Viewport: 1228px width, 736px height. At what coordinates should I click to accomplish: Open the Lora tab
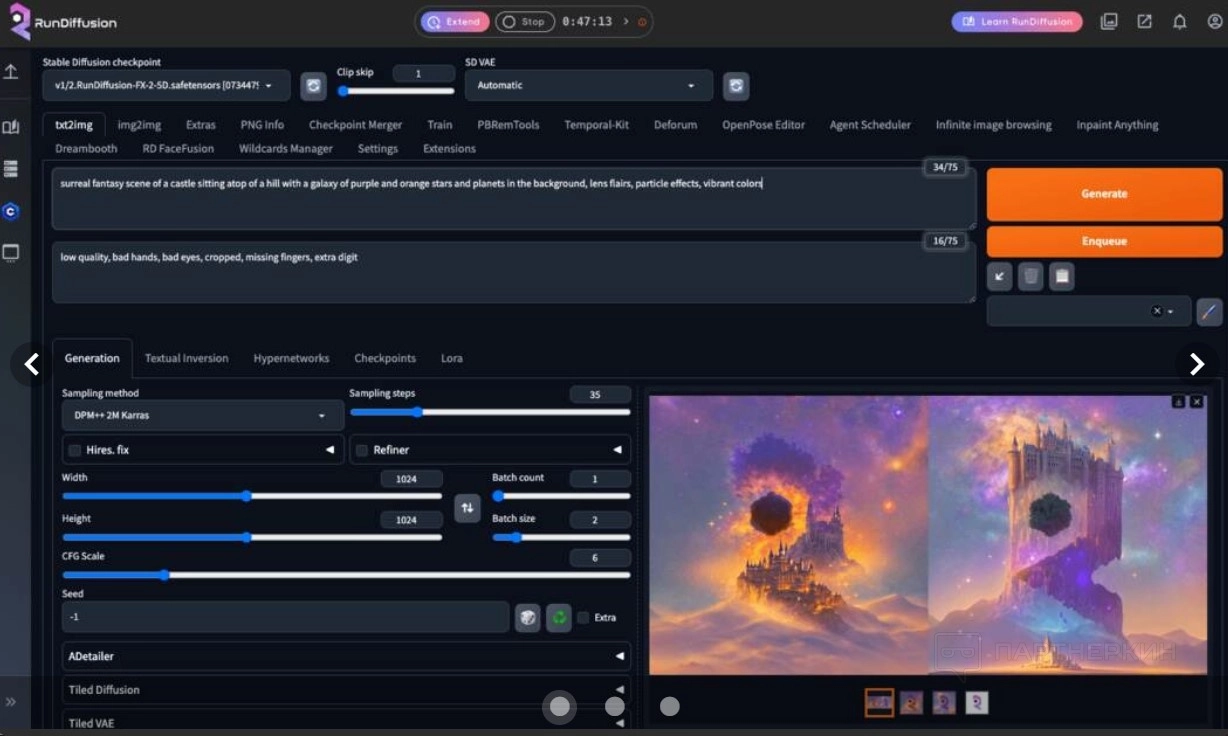click(x=451, y=358)
